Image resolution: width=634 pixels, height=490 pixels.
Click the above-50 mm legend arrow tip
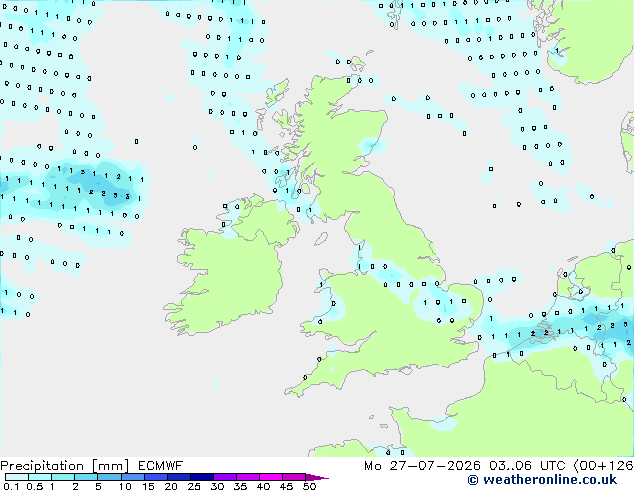[317, 477]
